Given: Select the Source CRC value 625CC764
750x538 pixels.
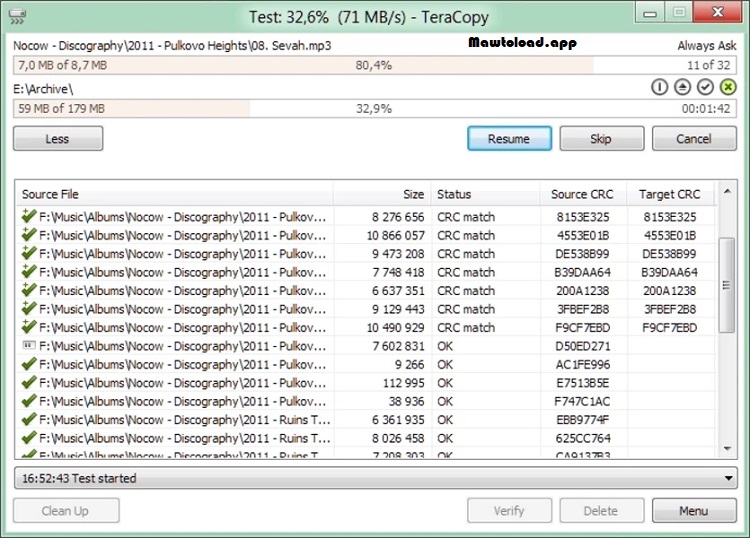Looking at the screenshot, I should [x=583, y=438].
